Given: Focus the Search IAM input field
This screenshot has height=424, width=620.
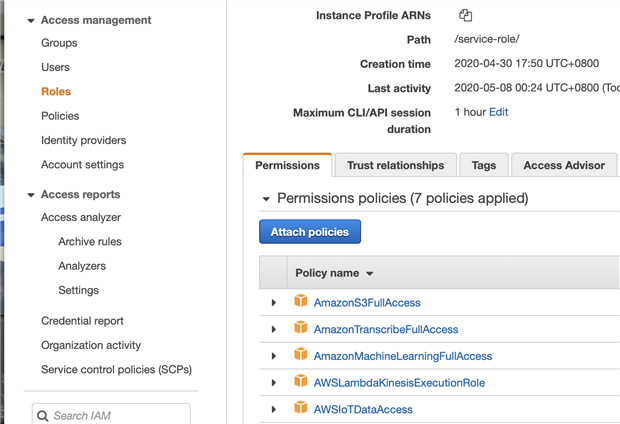Looking at the screenshot, I should 111,414.
